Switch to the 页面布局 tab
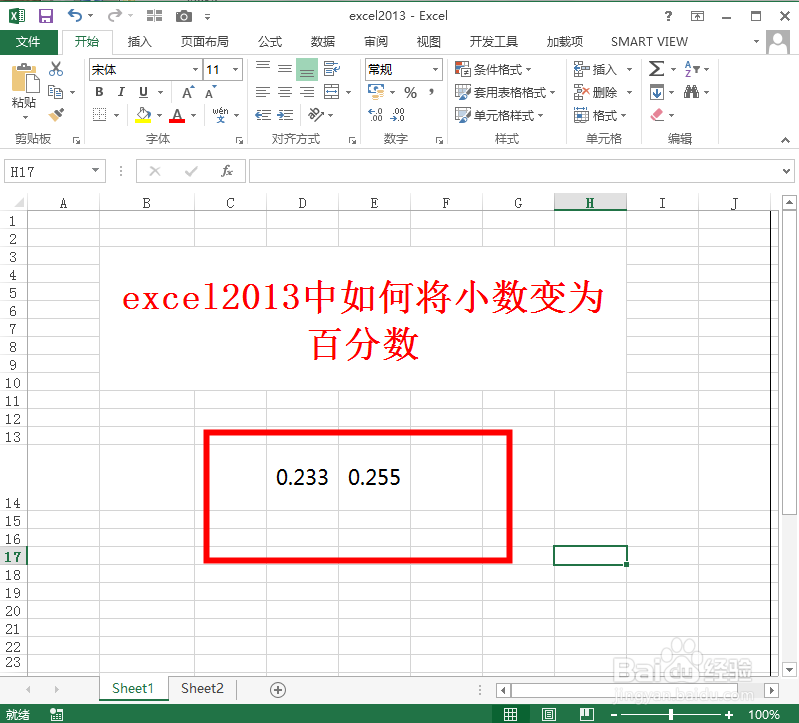The height and width of the screenshot is (723, 799). pos(204,42)
